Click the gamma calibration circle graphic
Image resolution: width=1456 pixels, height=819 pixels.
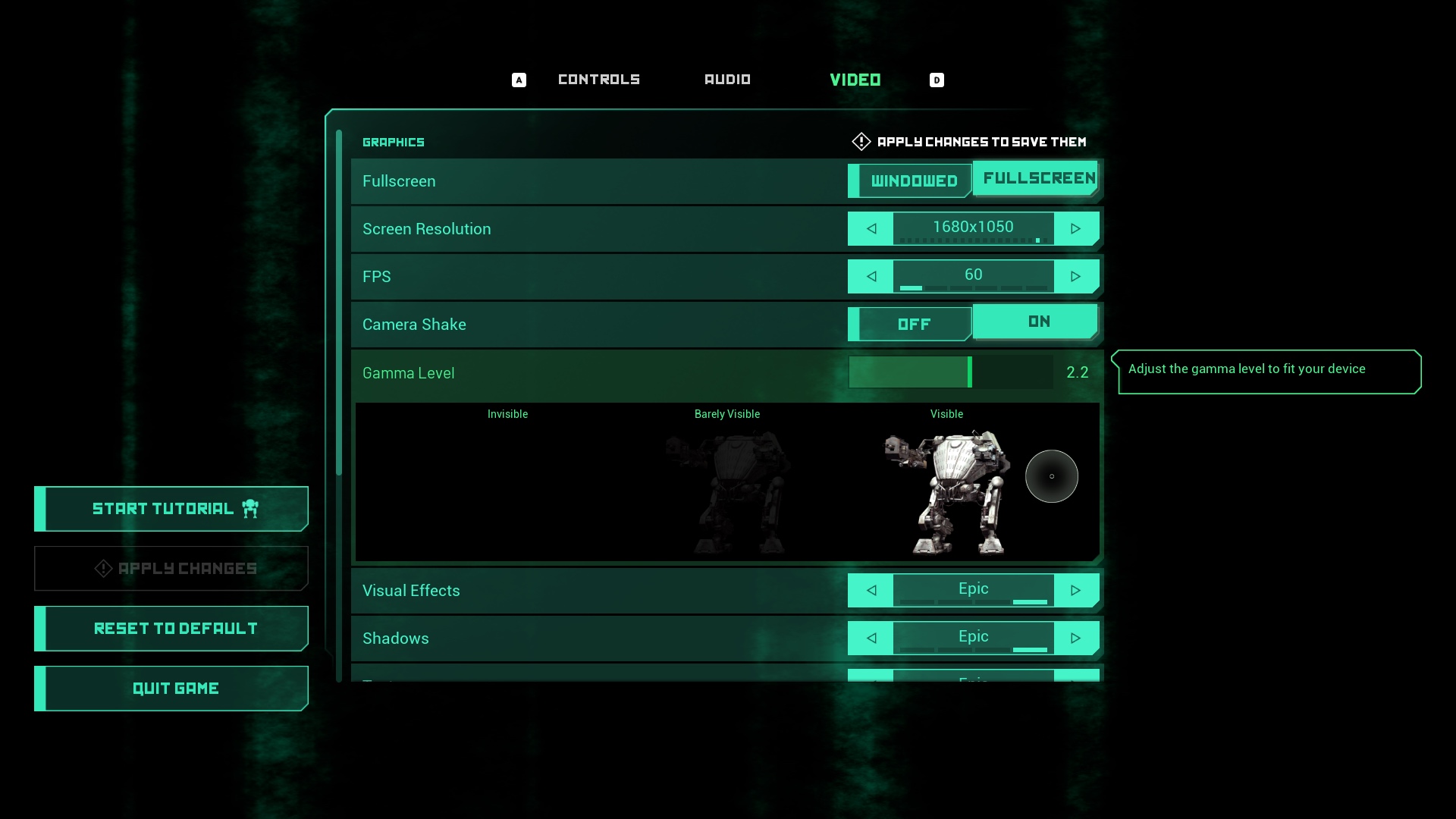[1052, 476]
